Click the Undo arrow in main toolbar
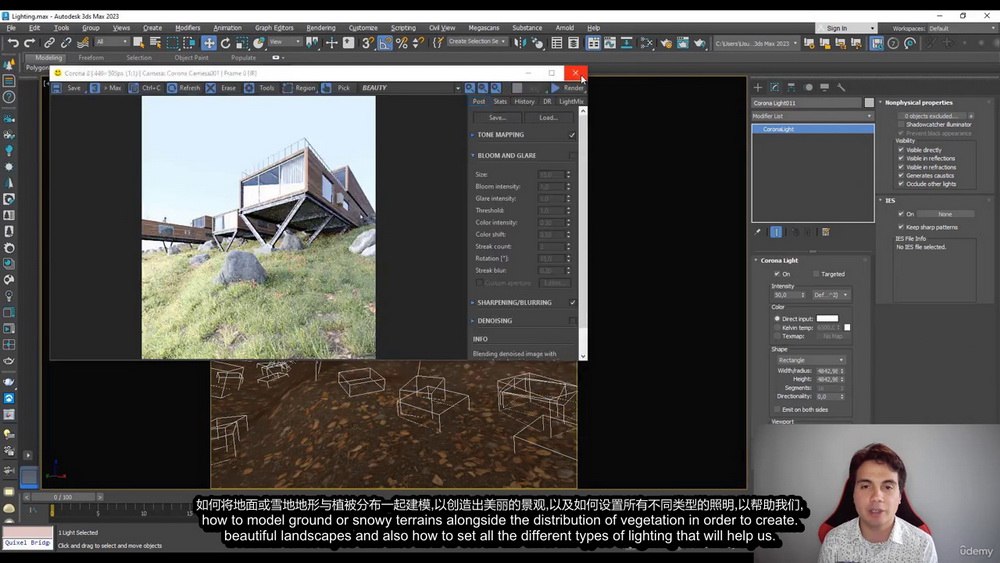1000x563 pixels. (x=13, y=43)
